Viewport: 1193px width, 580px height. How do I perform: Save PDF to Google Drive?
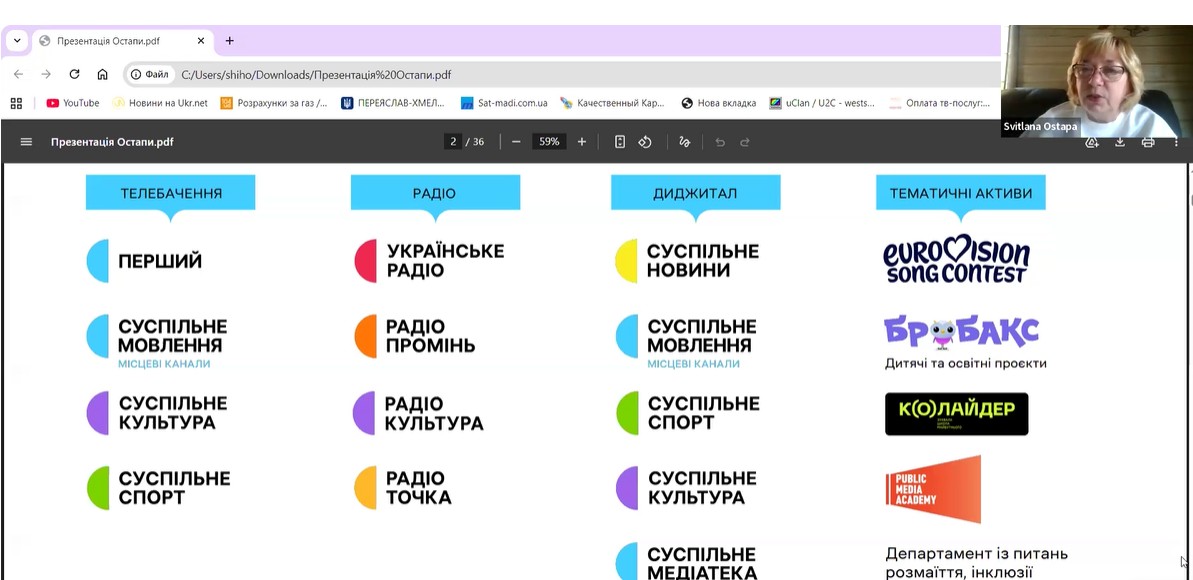coord(1092,143)
